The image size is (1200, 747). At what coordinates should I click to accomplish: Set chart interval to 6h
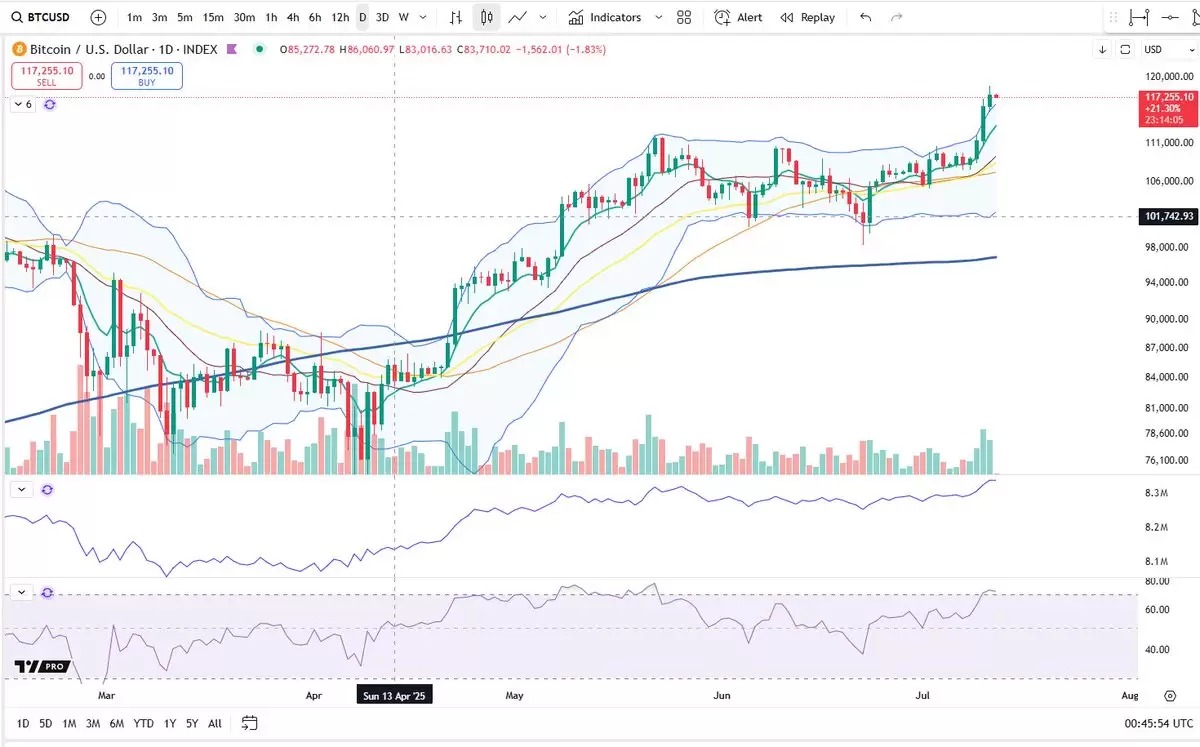[315, 17]
